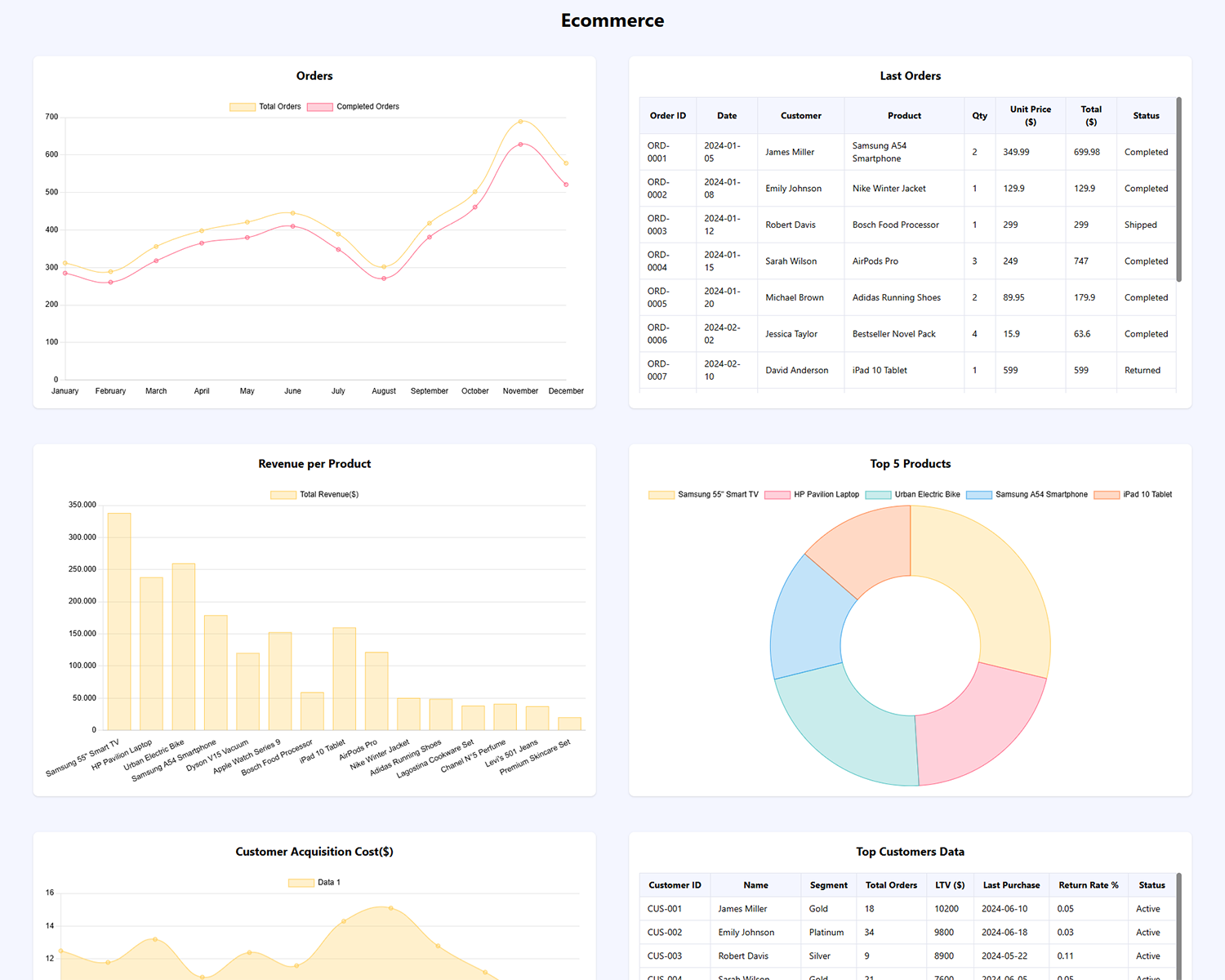The height and width of the screenshot is (980, 1225).
Task: Hide the Total Revenue($) dataset legend
Action: (314, 495)
